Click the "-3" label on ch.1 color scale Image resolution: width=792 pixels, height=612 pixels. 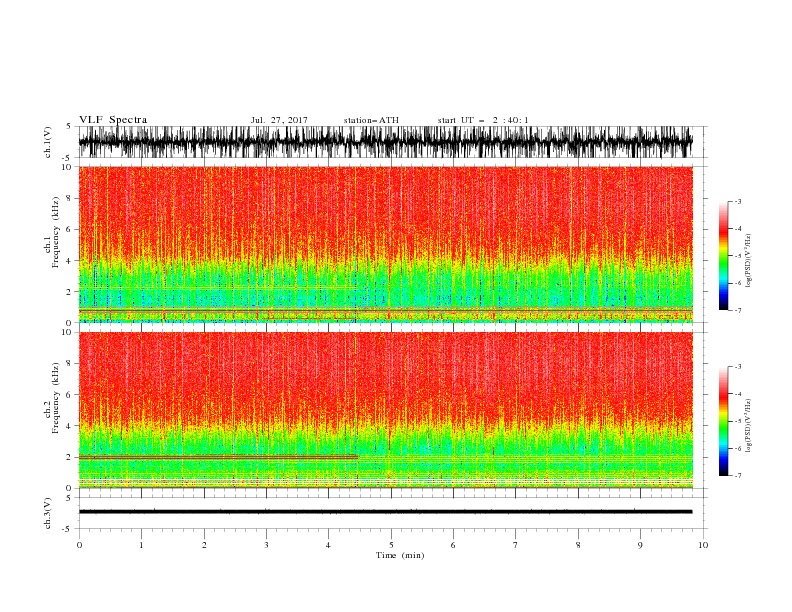coord(737,201)
